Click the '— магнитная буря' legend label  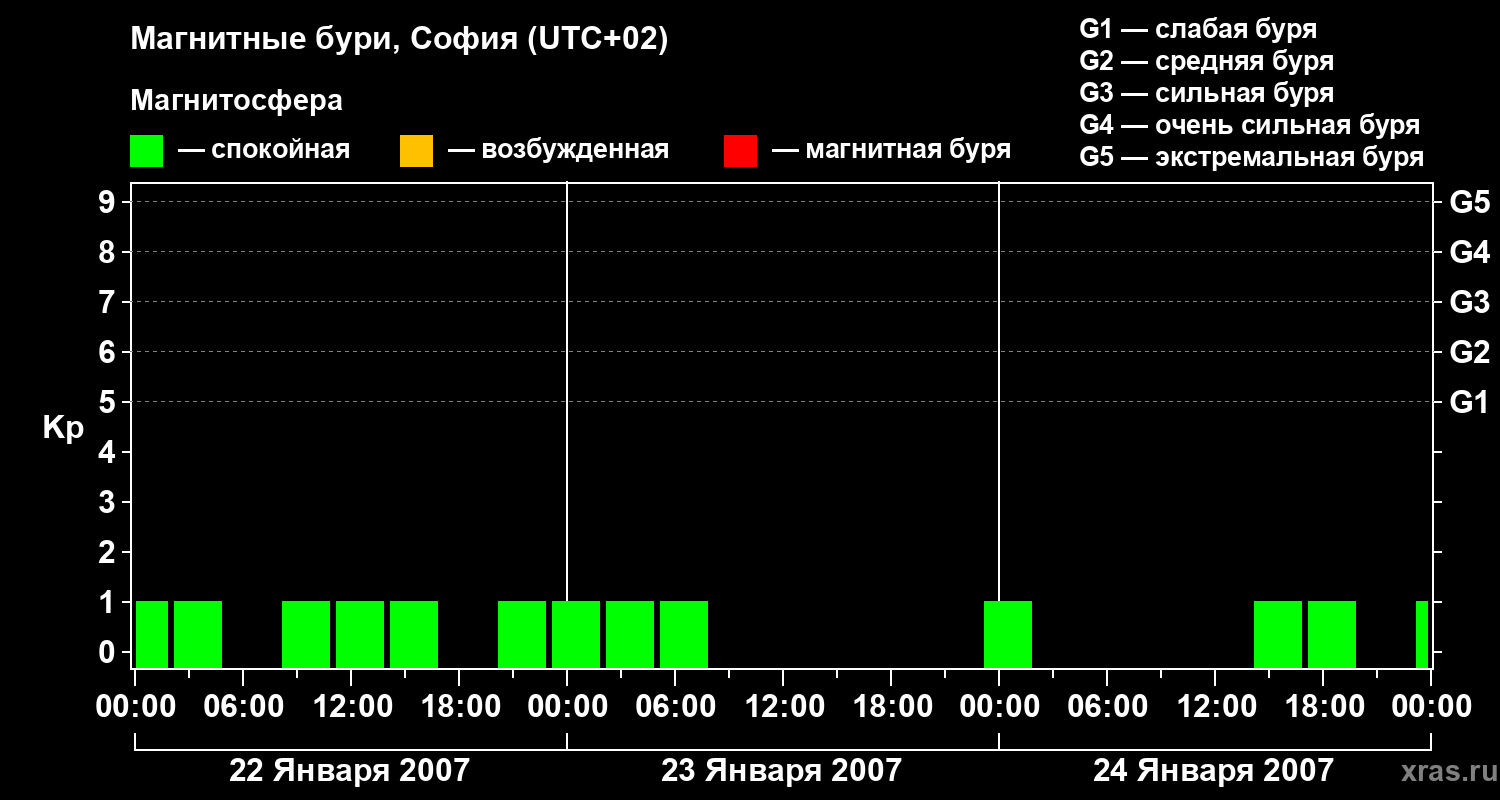click(x=891, y=151)
